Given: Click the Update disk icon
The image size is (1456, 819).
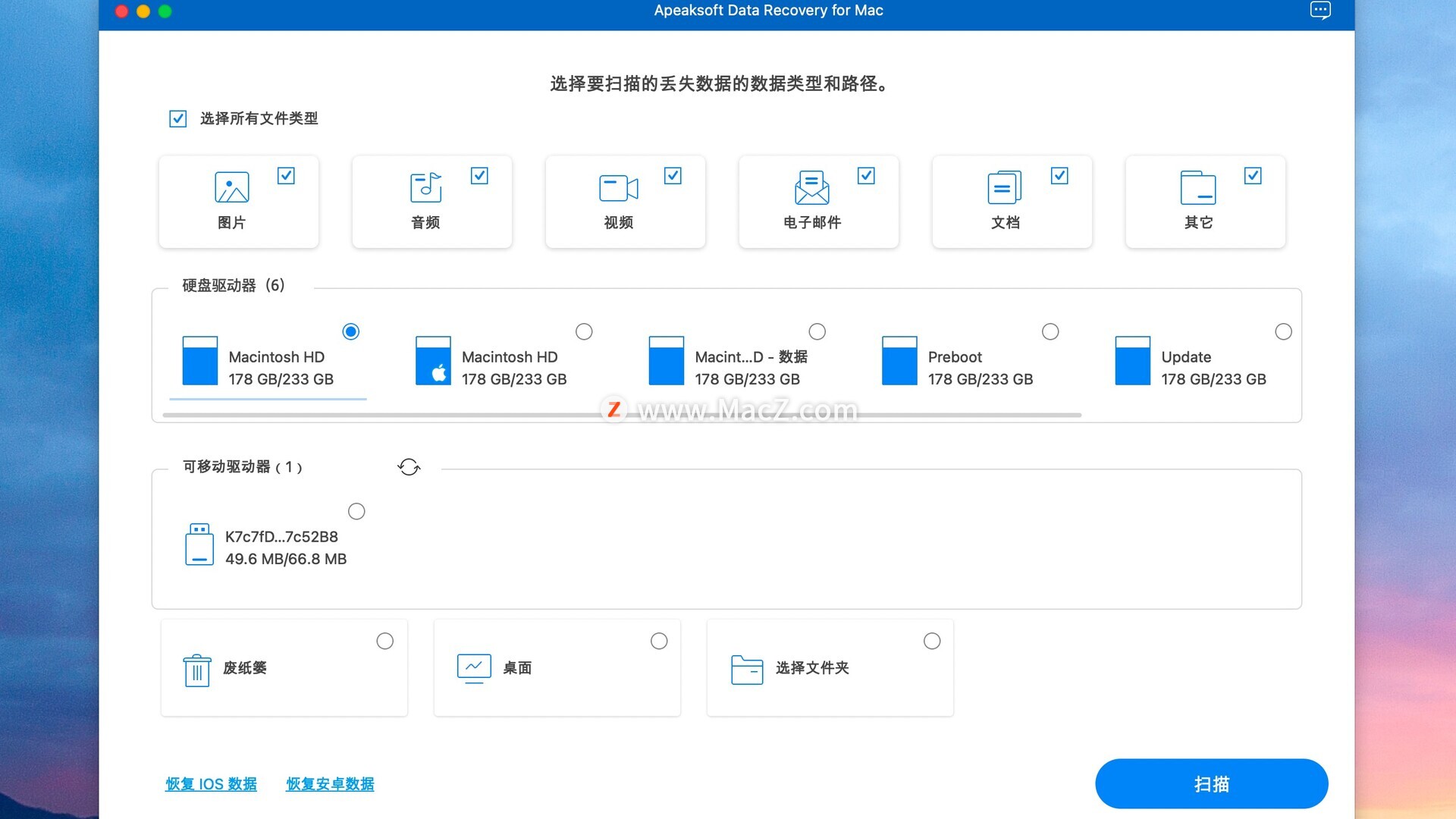Looking at the screenshot, I should point(1133,361).
